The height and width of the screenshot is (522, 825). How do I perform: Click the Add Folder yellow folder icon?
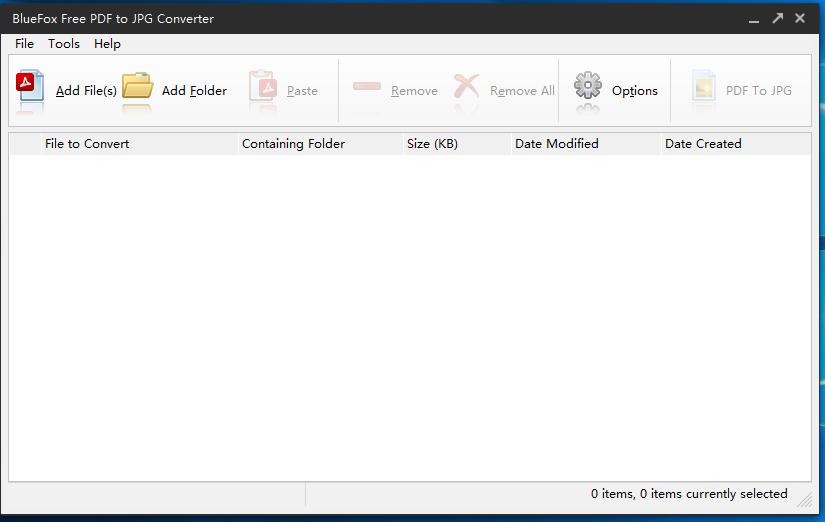tap(138, 88)
